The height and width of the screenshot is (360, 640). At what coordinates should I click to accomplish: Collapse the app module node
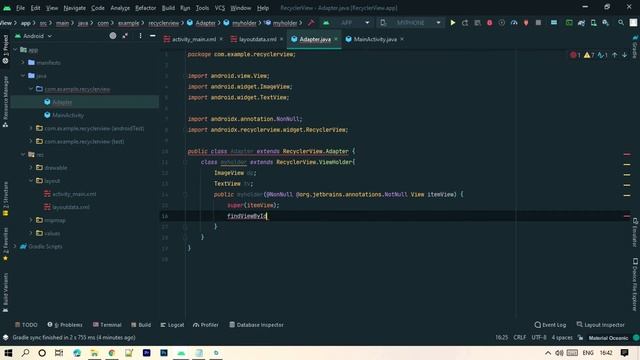(x=16, y=50)
